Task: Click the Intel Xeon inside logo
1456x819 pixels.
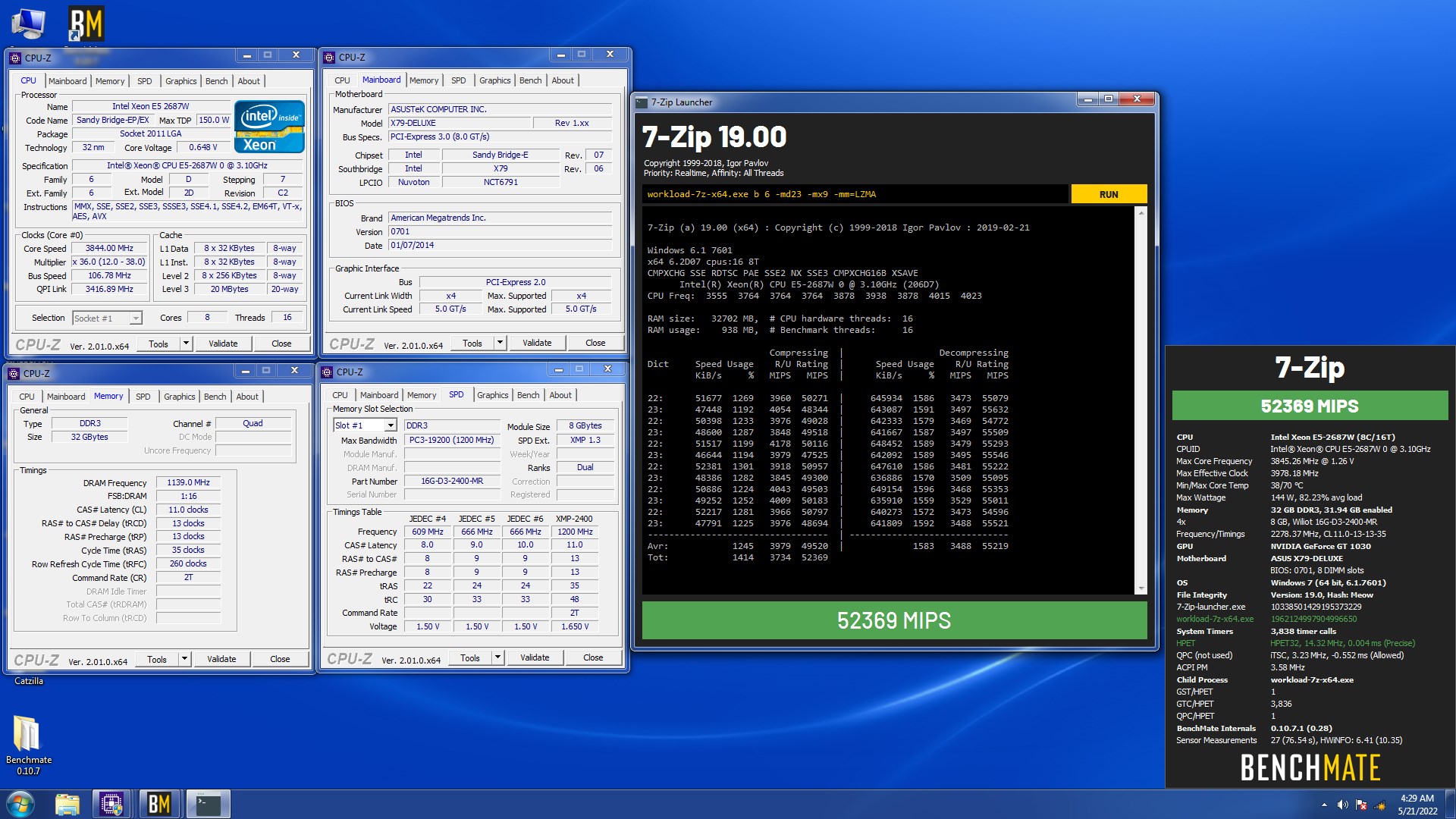Action: pyautogui.click(x=269, y=127)
